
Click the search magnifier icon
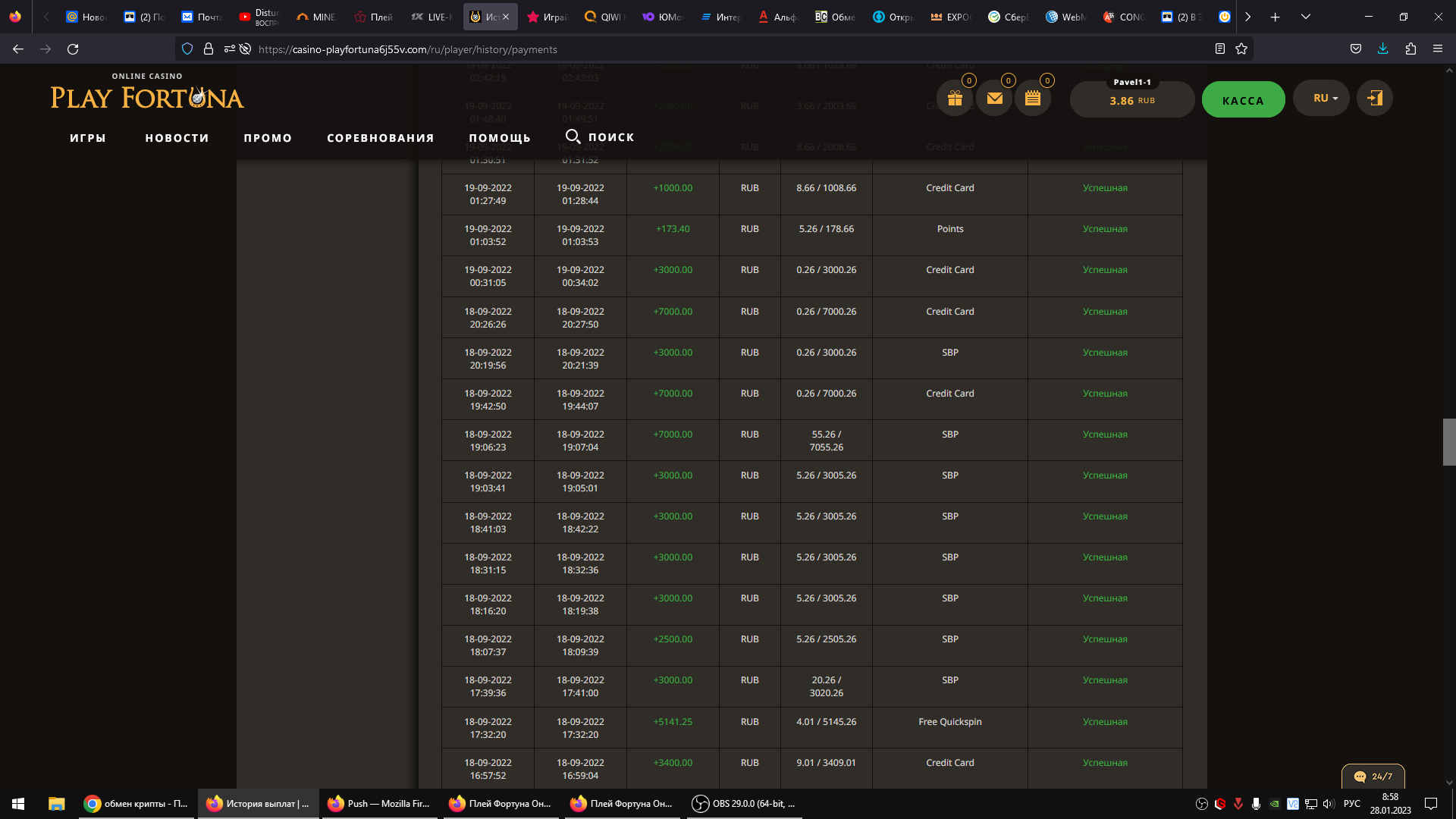[x=573, y=136]
